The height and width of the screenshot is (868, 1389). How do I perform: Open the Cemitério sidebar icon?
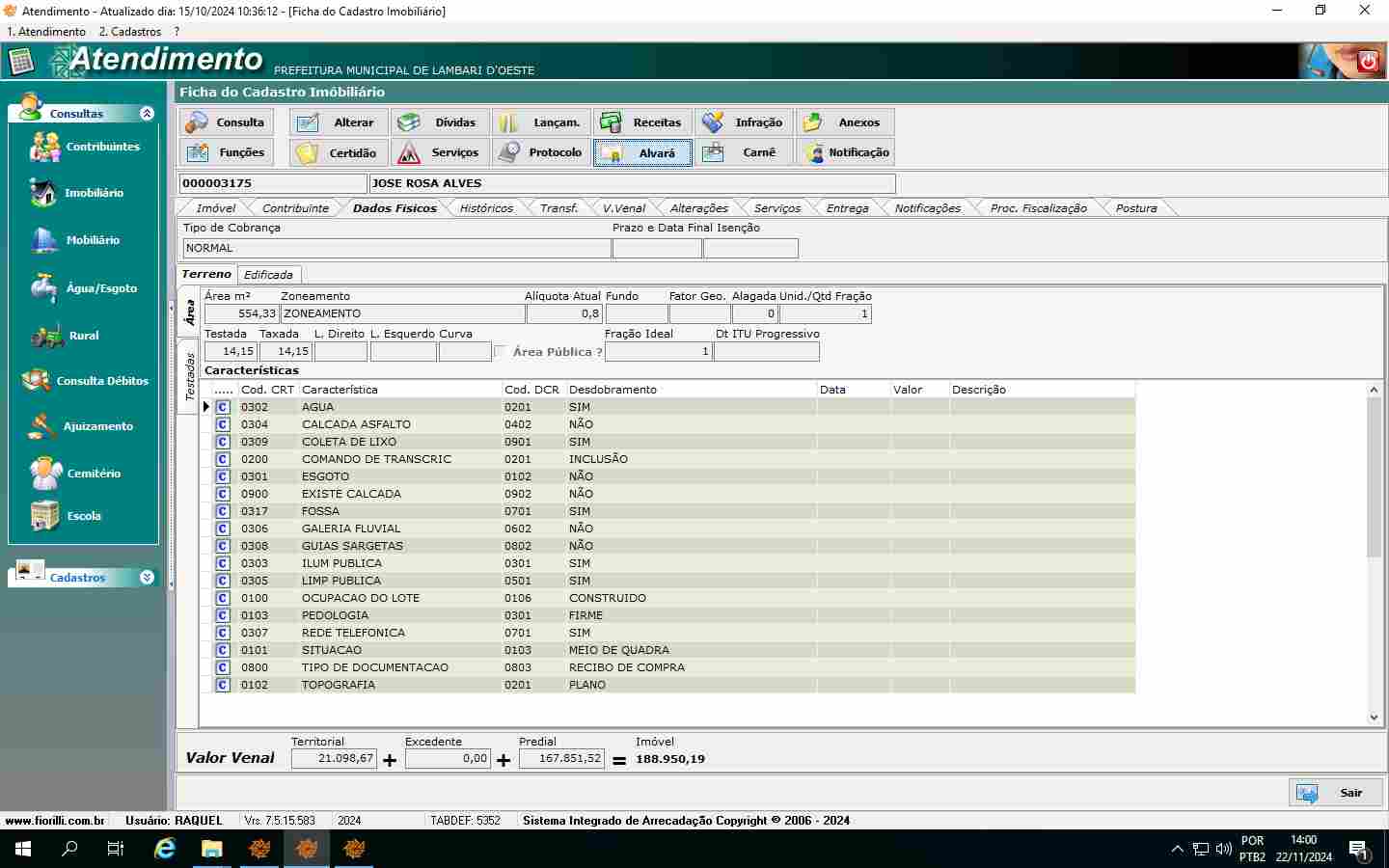tap(44, 474)
